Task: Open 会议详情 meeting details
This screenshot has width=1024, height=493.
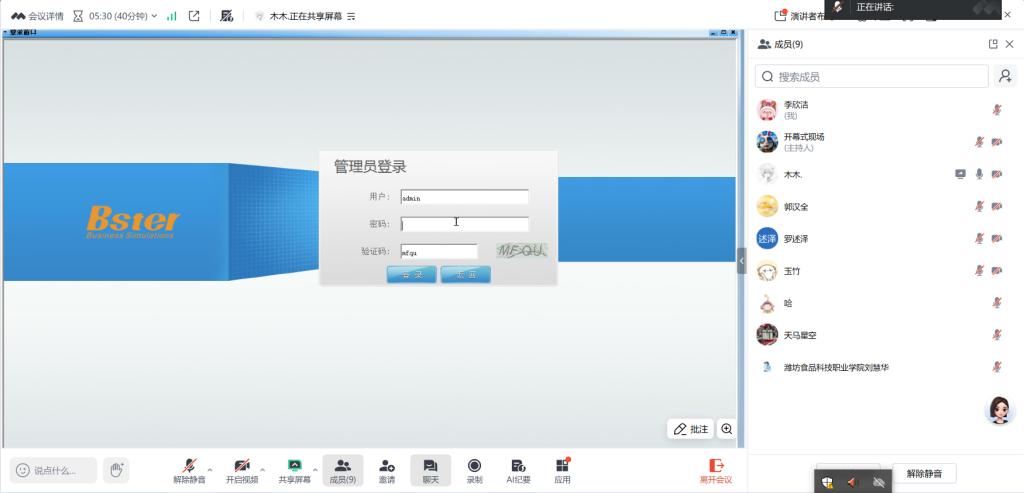Action: click(x=38, y=16)
